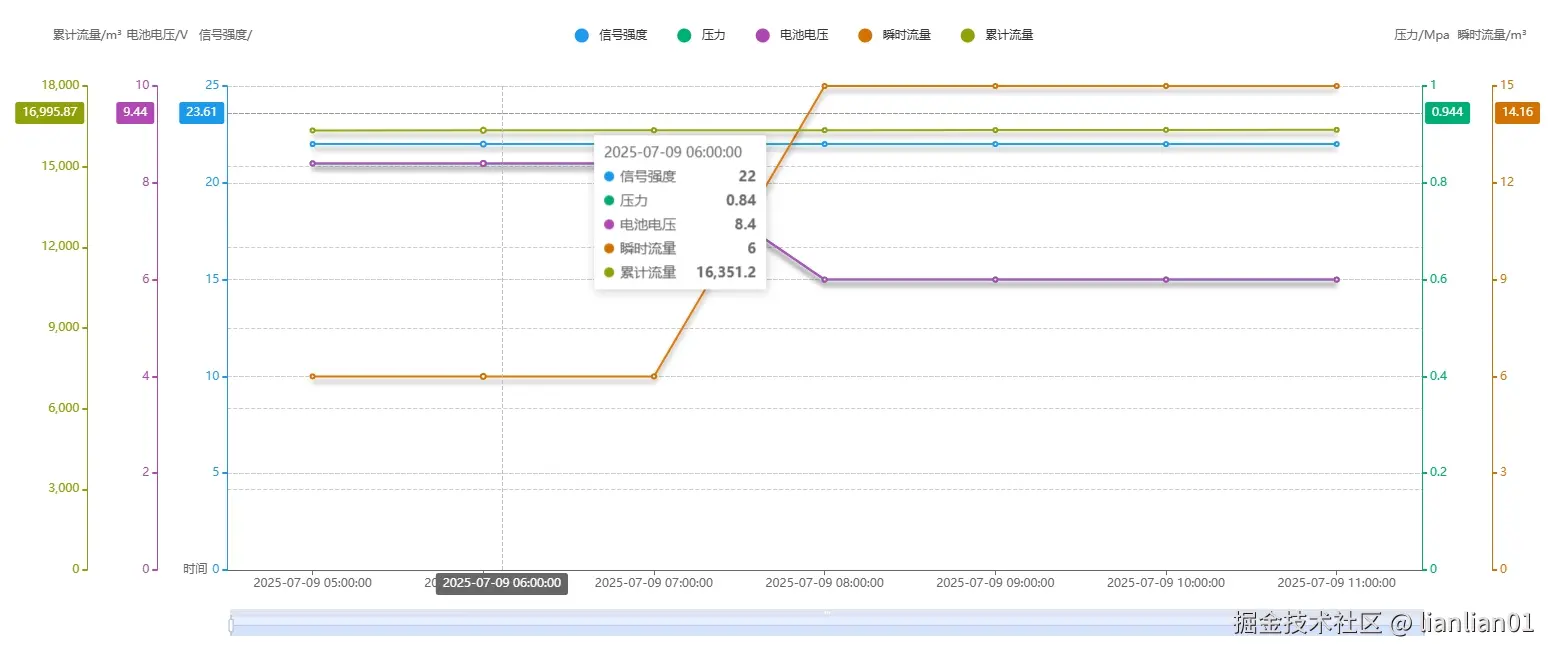Click the 2025-07-09 07:00:00 x-axis label
The width and height of the screenshot is (1554, 656).
click(x=654, y=583)
